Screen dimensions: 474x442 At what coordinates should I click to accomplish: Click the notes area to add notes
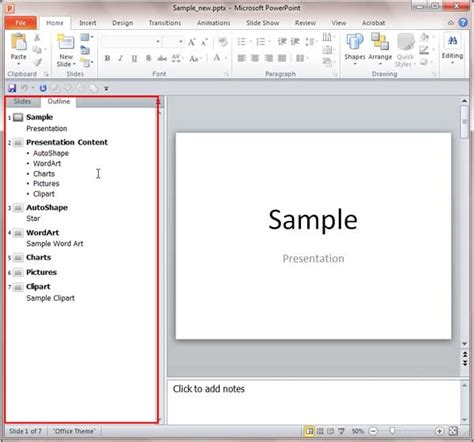coord(314,401)
